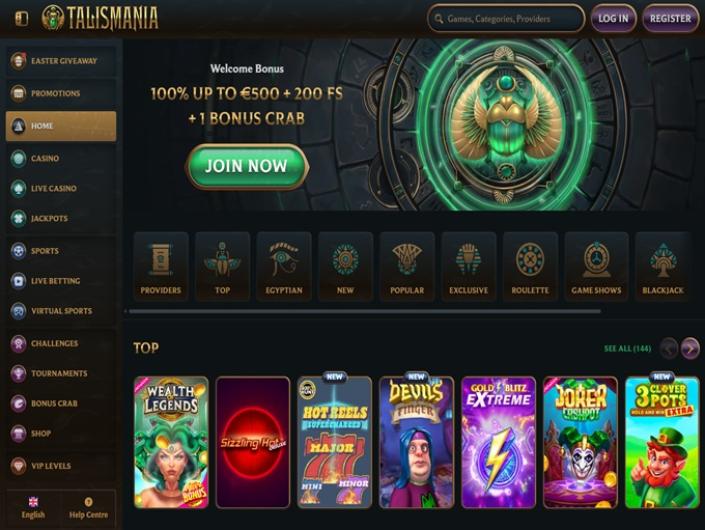
Task: Show next Top games with right arrow
Action: [690, 348]
